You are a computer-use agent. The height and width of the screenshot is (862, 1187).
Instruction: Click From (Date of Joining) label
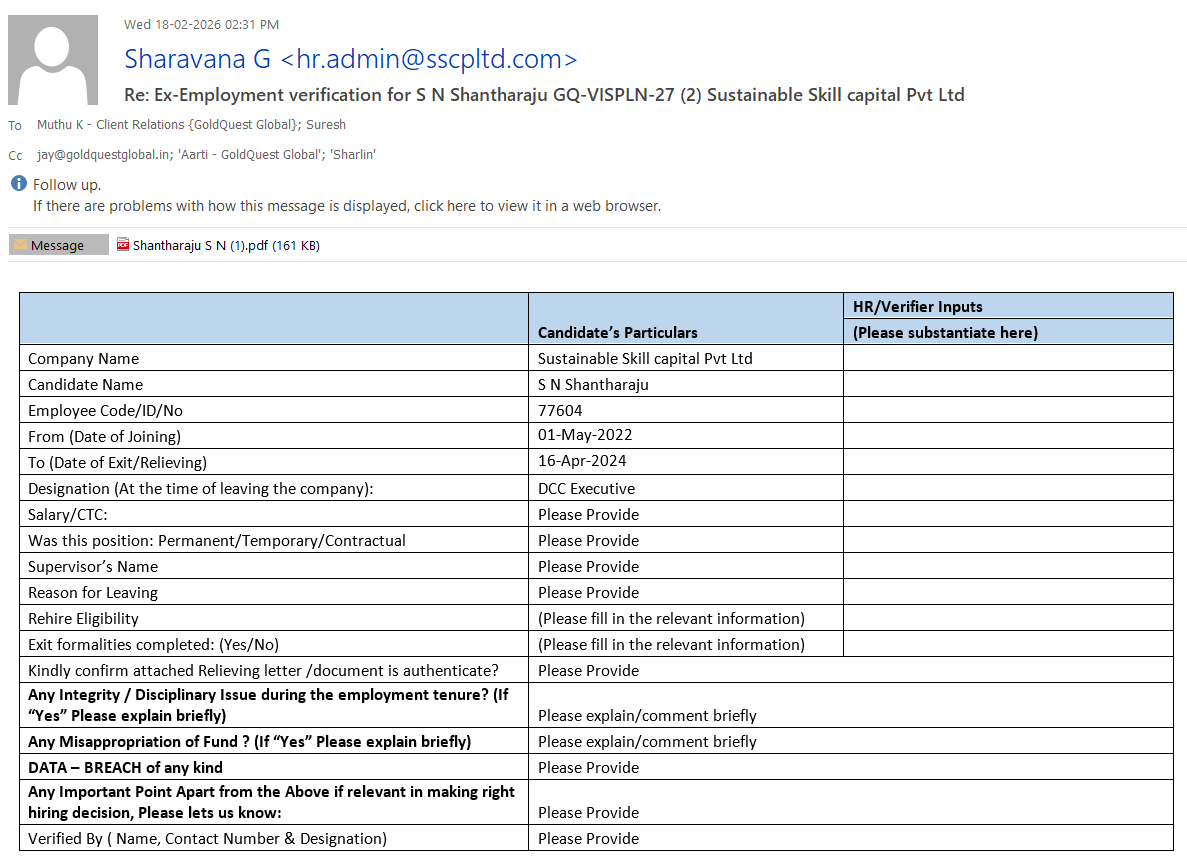(104, 437)
